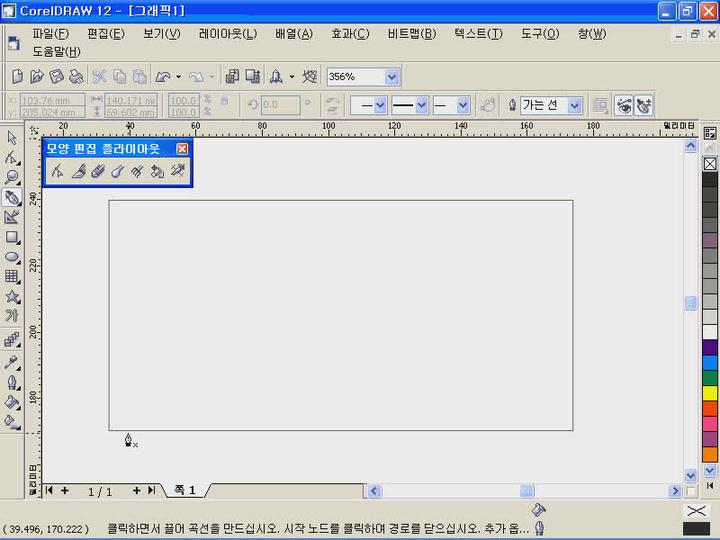This screenshot has width=720, height=540.
Task: Select the Fill bucket tool
Action: (x=12, y=402)
